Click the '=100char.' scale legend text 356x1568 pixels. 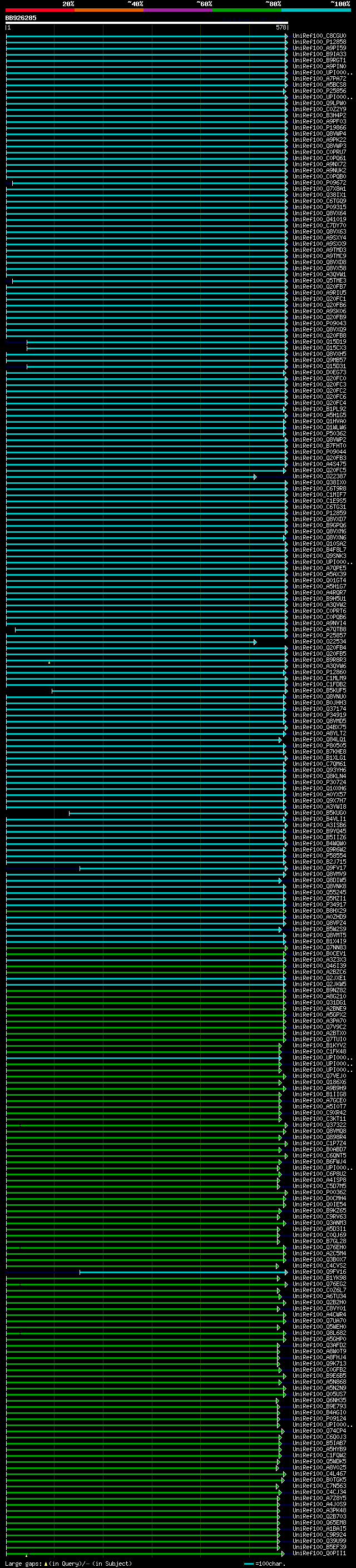coord(270,1563)
